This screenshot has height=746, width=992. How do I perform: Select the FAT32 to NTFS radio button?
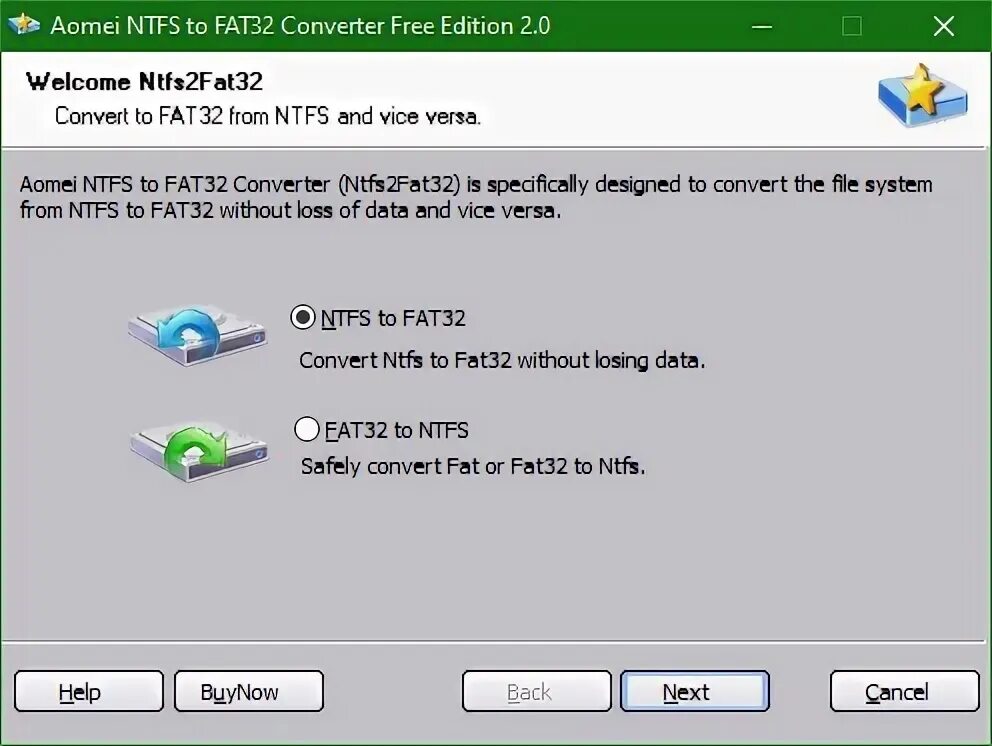(x=307, y=429)
